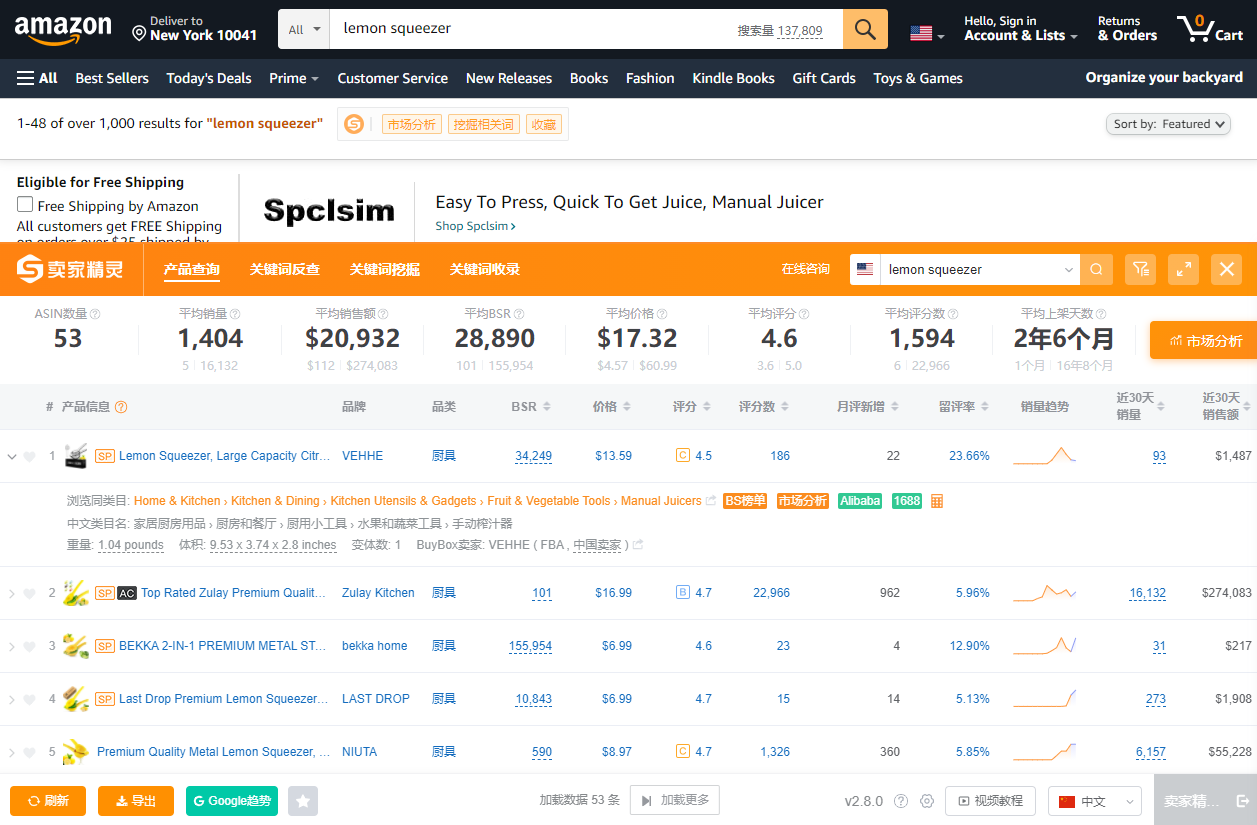Viewport: 1257px width, 825px height.
Task: Tick the Free Shipping by Amazon checkbox
Action: point(25,205)
